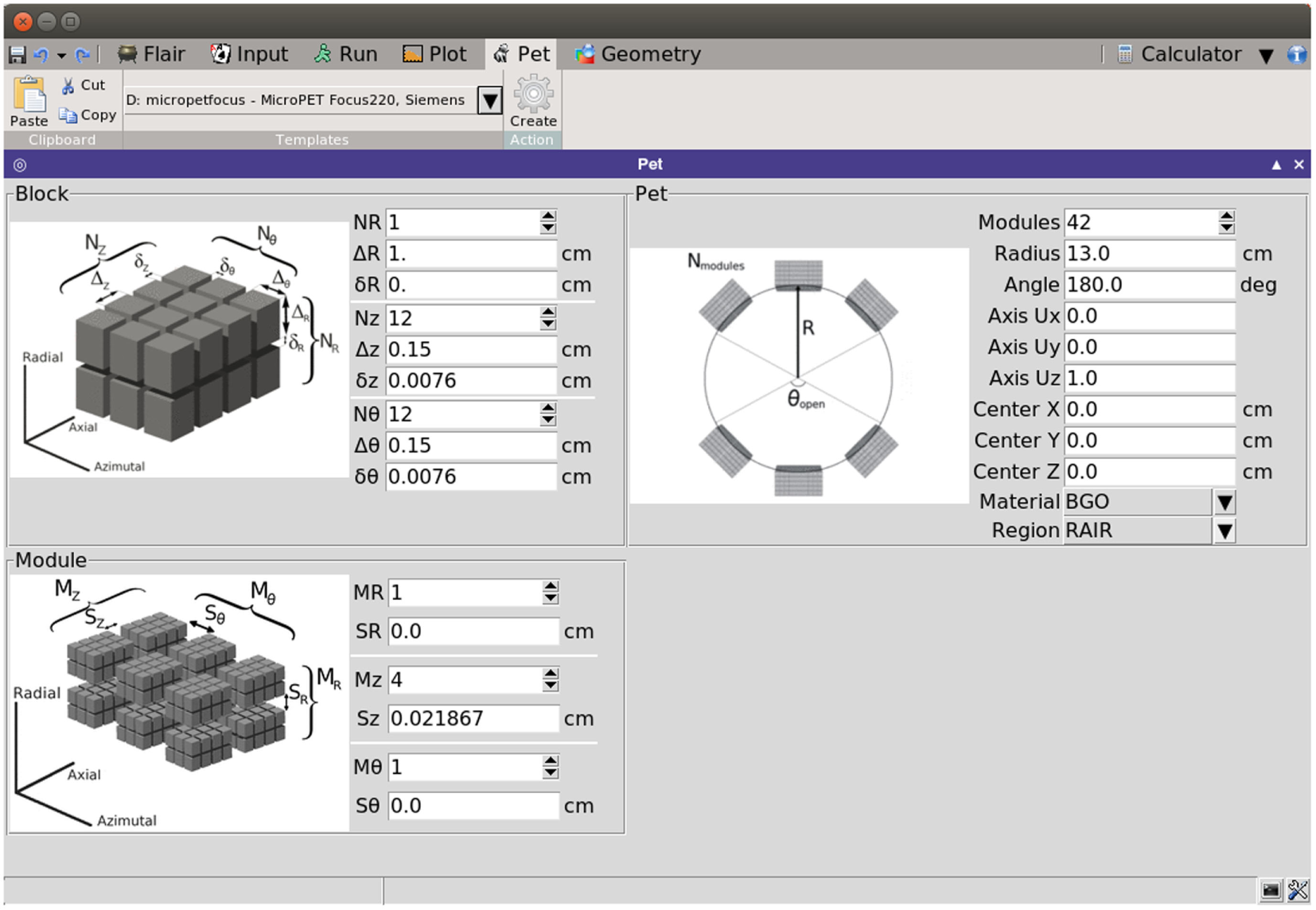Viewport: 1316px width, 910px height.
Task: Click the Paste clipboard icon
Action: (x=29, y=95)
